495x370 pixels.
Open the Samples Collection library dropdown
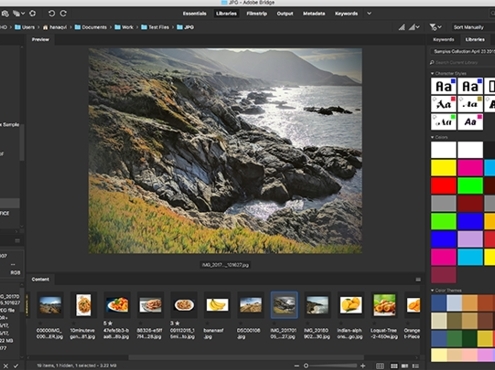click(x=463, y=52)
